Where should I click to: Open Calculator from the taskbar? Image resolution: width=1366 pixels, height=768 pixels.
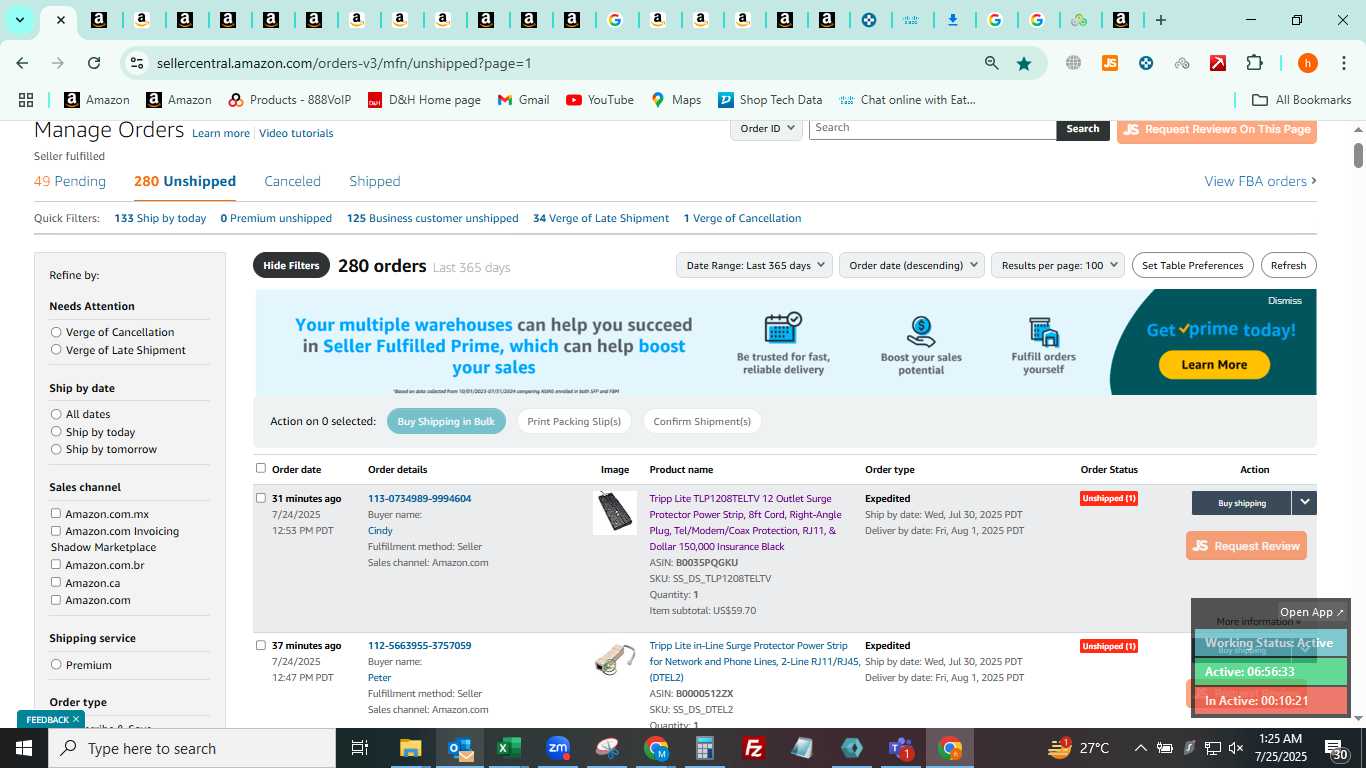click(x=705, y=748)
